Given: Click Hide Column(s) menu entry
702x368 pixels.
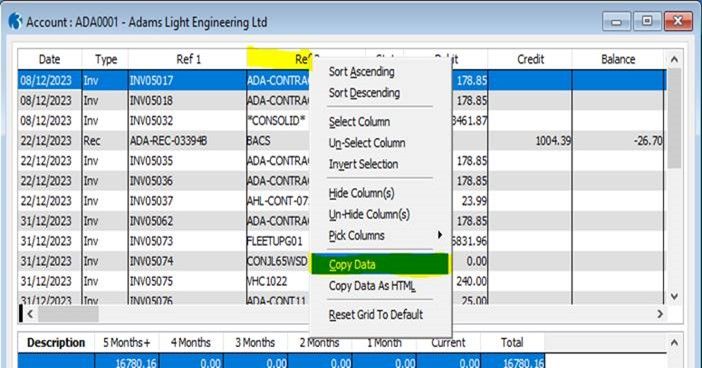Looking at the screenshot, I should pyautogui.click(x=361, y=193).
